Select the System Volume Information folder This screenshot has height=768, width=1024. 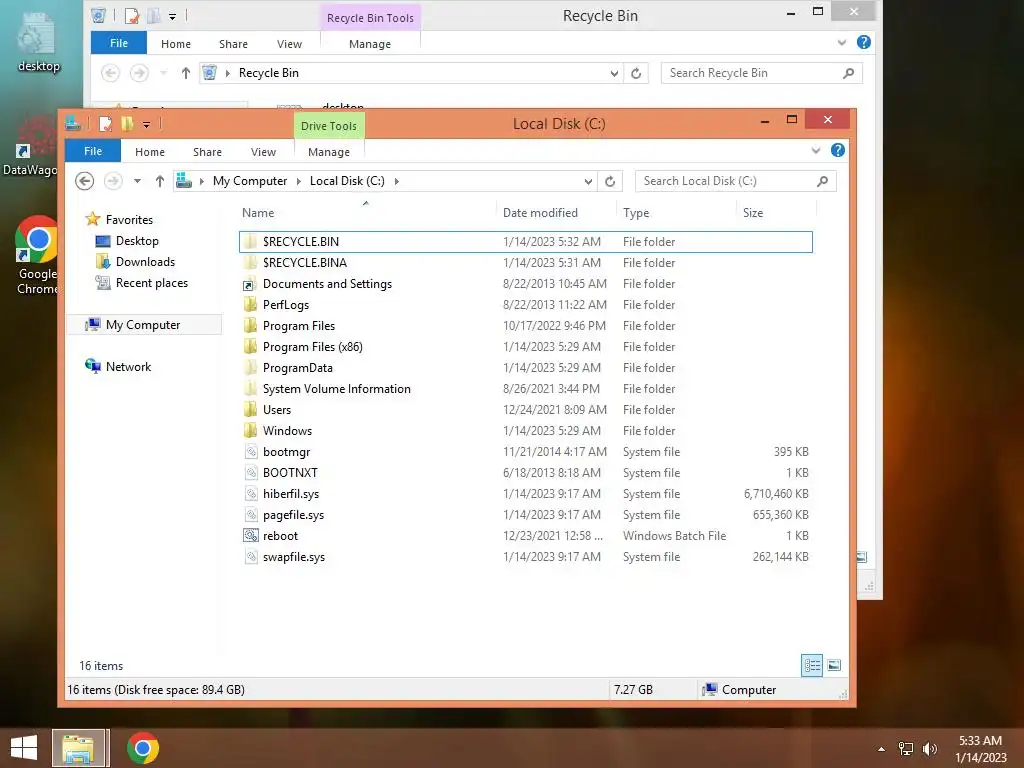pyautogui.click(x=327, y=389)
